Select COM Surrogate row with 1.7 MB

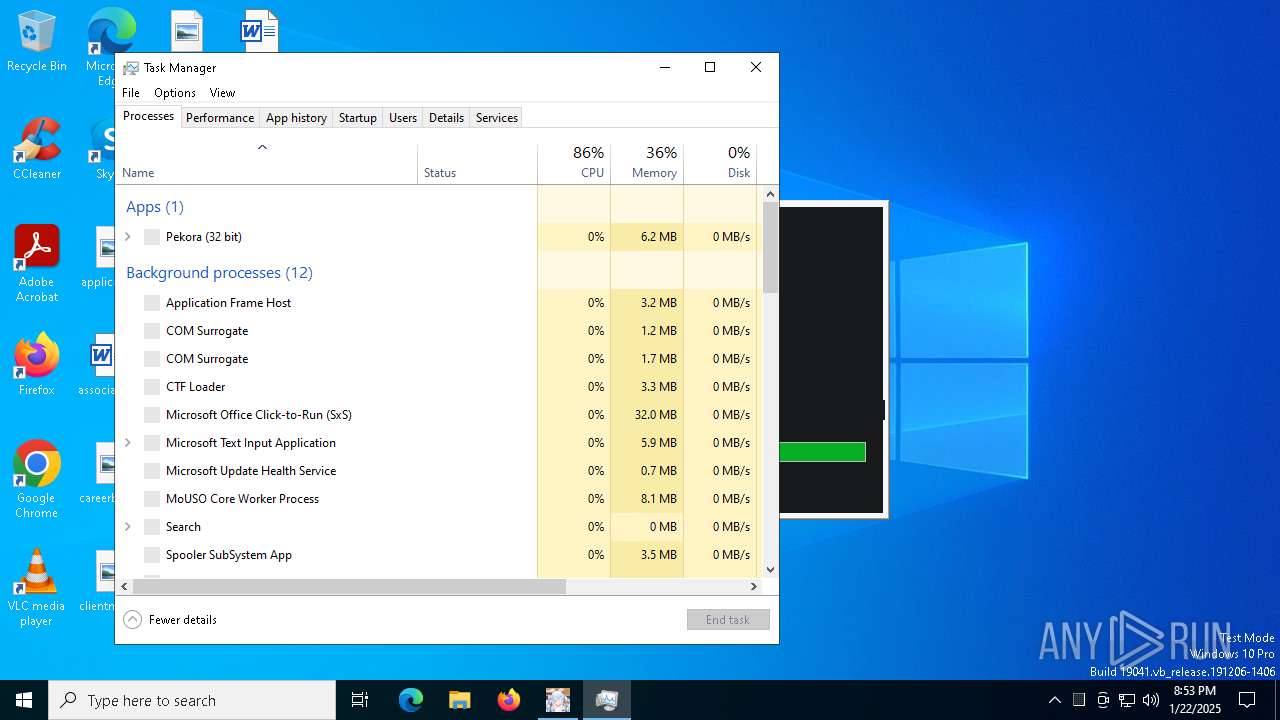click(437, 359)
